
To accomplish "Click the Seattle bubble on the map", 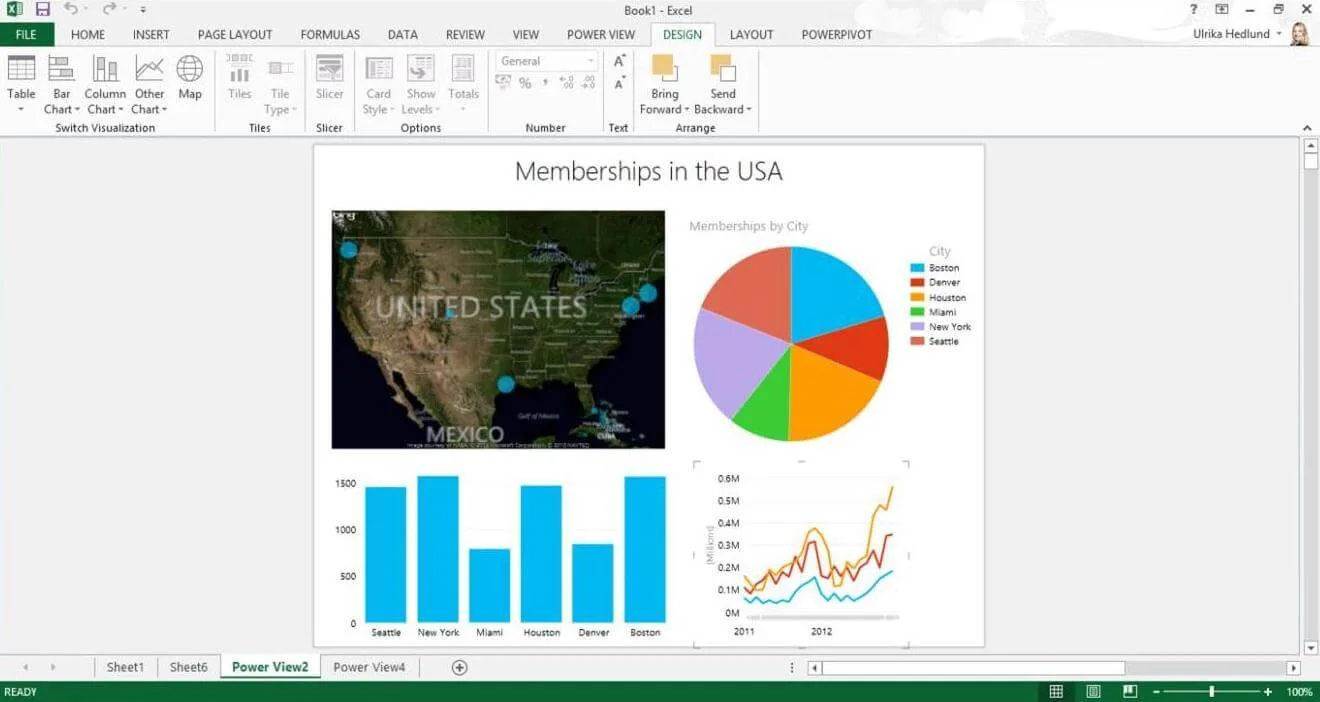I will pyautogui.click(x=348, y=249).
